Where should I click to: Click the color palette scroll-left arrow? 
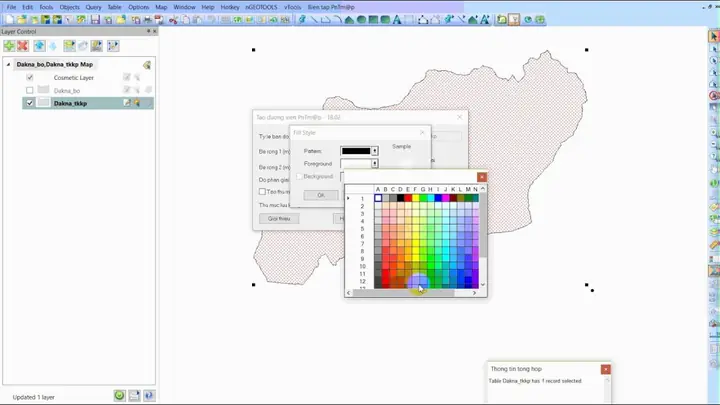tap(349, 292)
